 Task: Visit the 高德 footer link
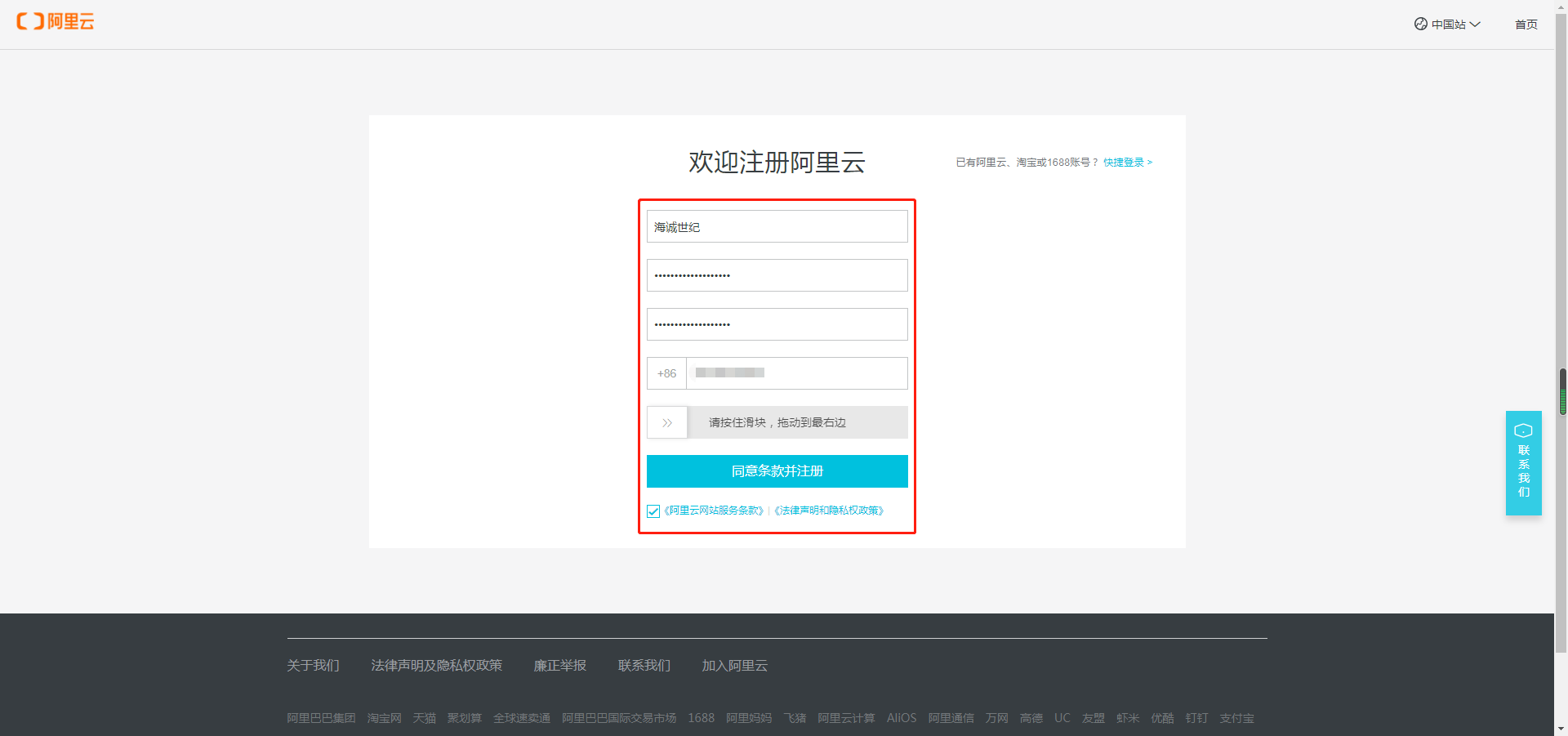click(x=1031, y=718)
